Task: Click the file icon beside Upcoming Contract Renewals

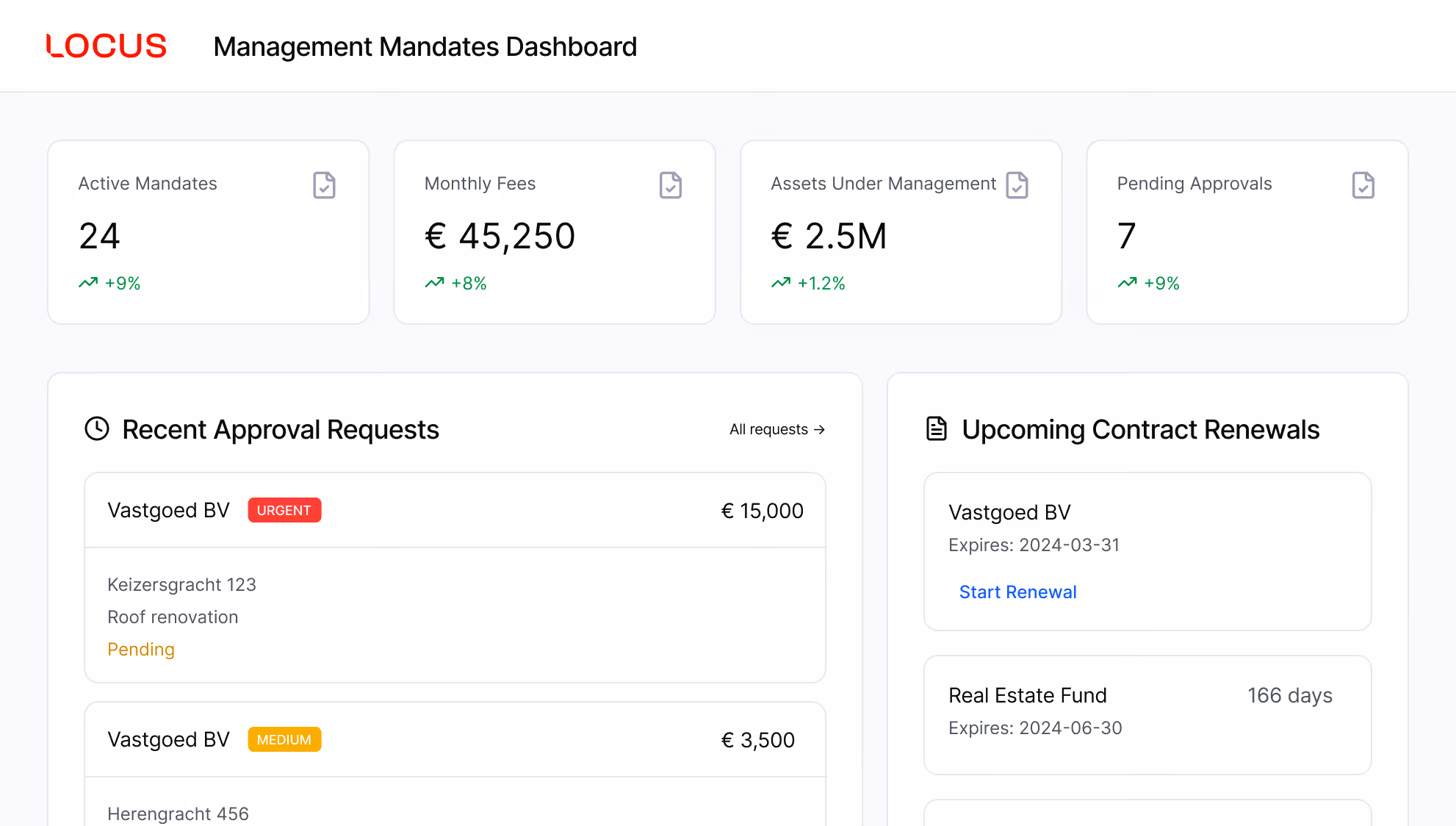Action: 937,428
